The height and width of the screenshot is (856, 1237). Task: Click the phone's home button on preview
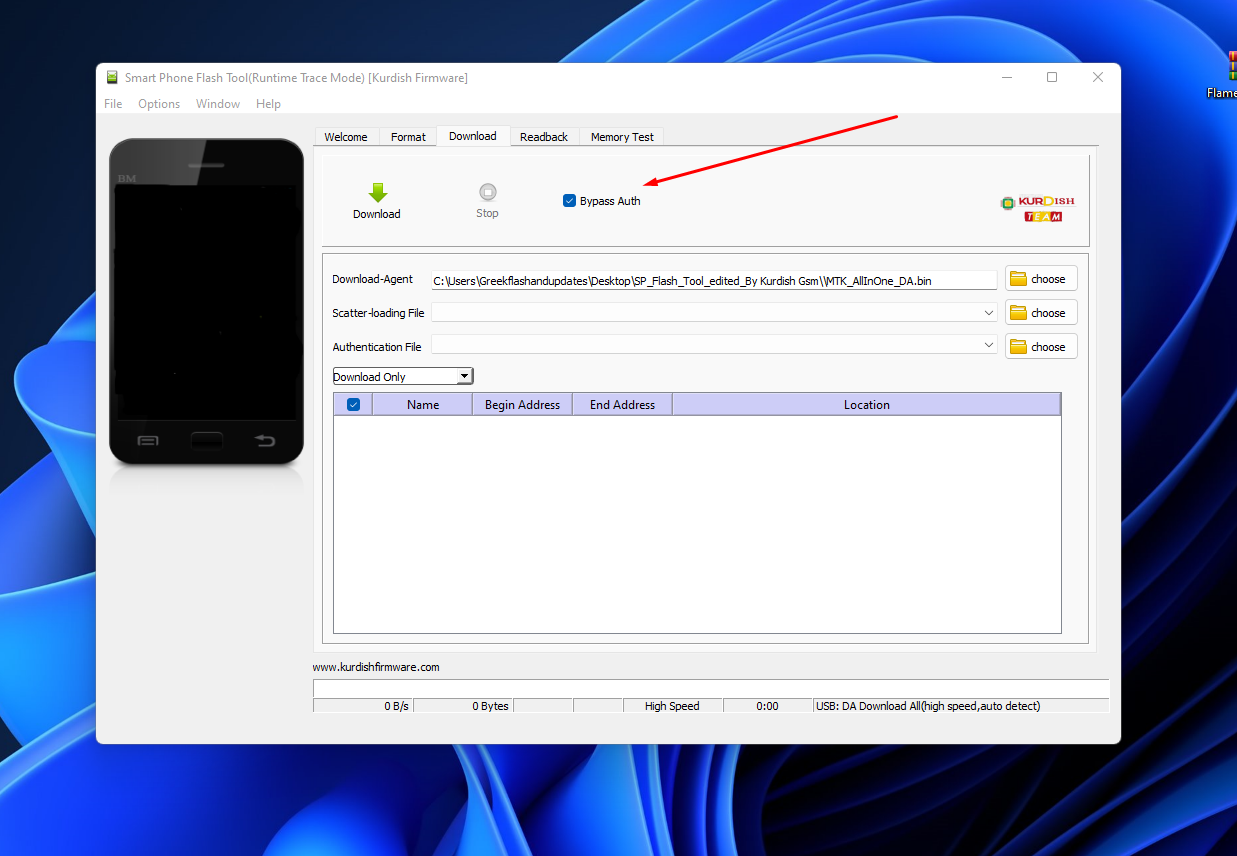point(207,440)
